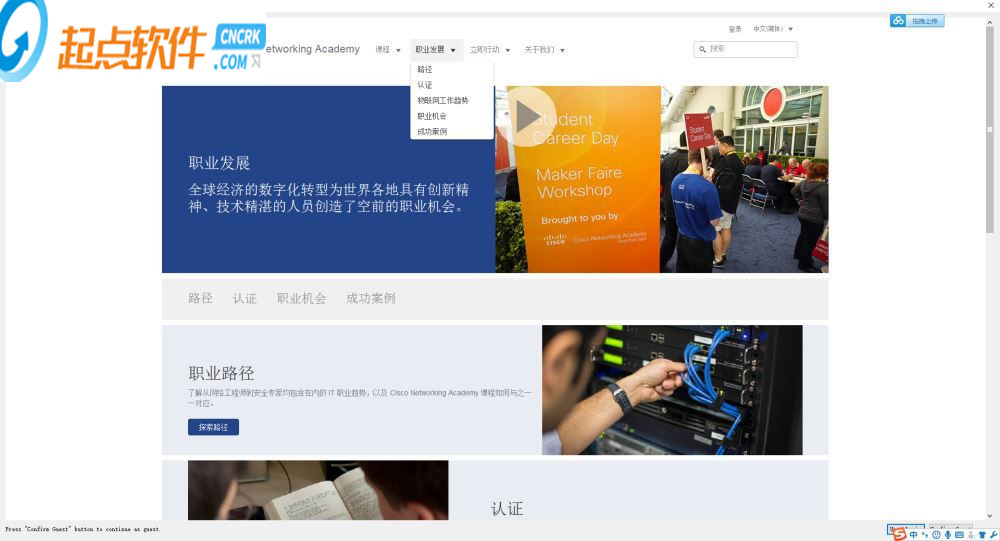
Task: Jump to 成功案例 in the gray section bar
Action: [371, 298]
